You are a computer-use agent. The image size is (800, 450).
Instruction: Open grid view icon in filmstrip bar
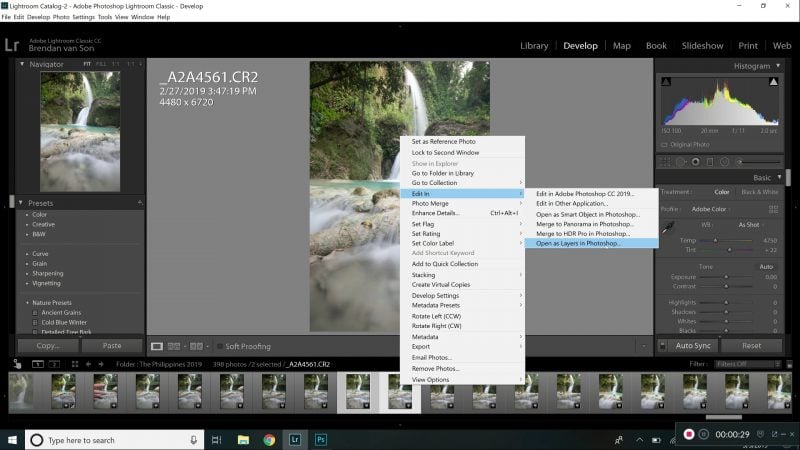75,364
